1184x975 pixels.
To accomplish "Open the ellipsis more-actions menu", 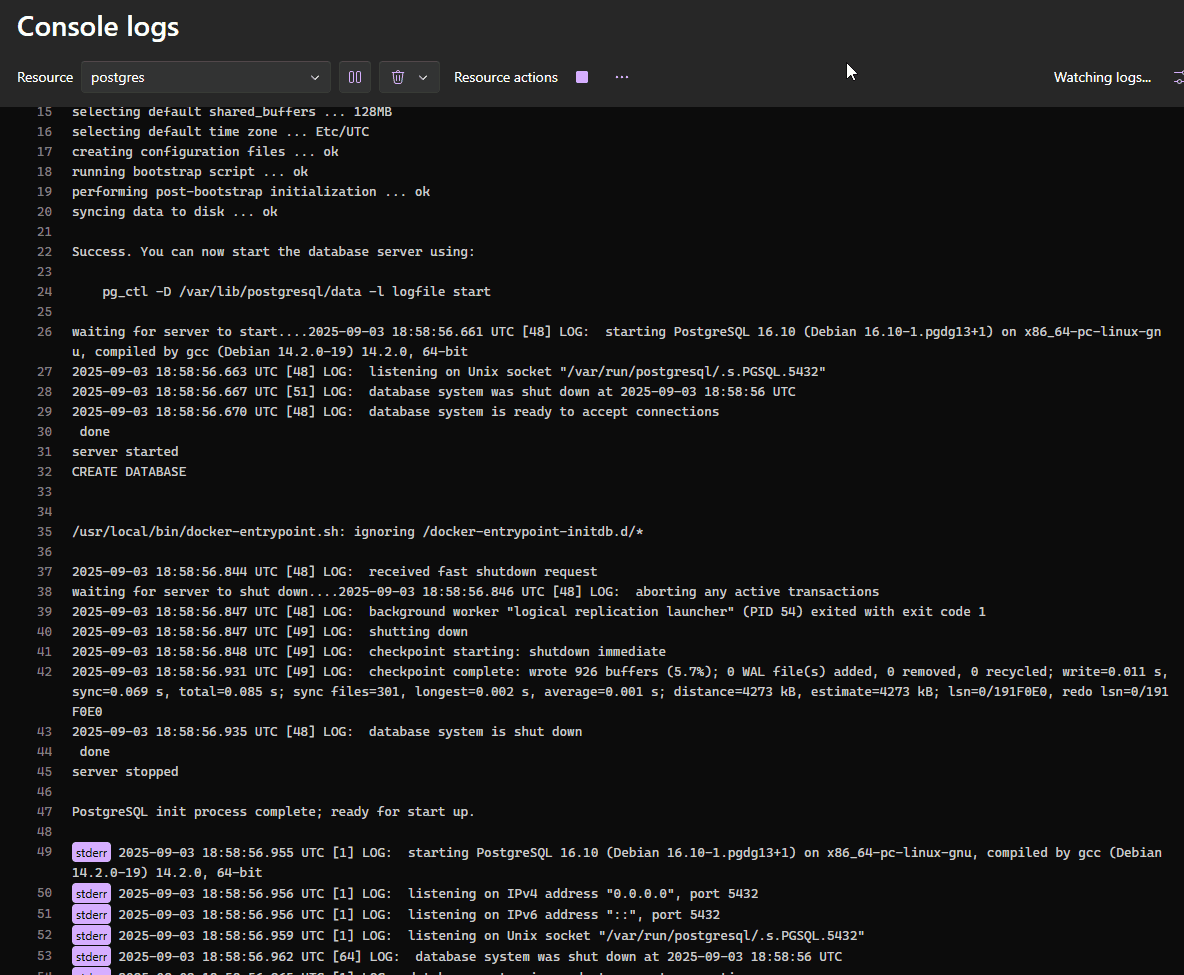I will pyautogui.click(x=622, y=77).
